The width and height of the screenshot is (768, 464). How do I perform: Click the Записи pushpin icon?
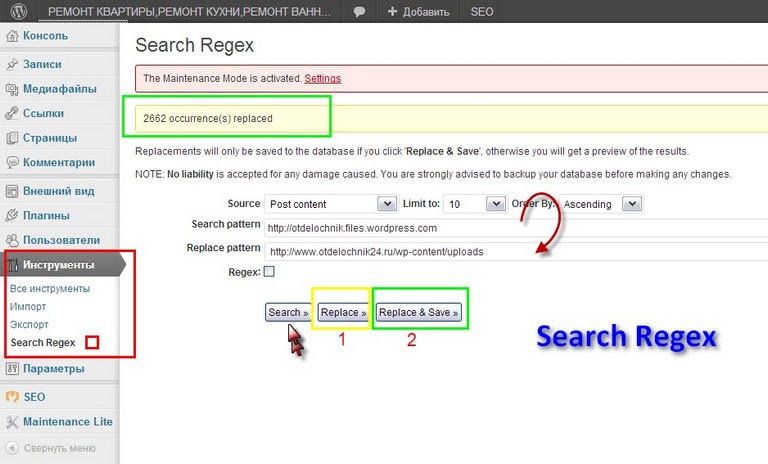[x=12, y=64]
